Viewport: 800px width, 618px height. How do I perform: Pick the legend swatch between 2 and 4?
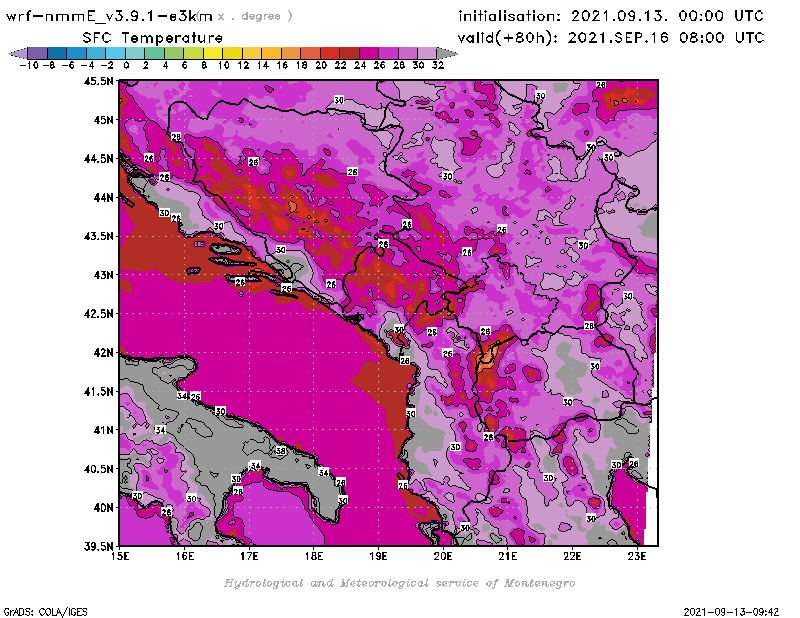(154, 53)
